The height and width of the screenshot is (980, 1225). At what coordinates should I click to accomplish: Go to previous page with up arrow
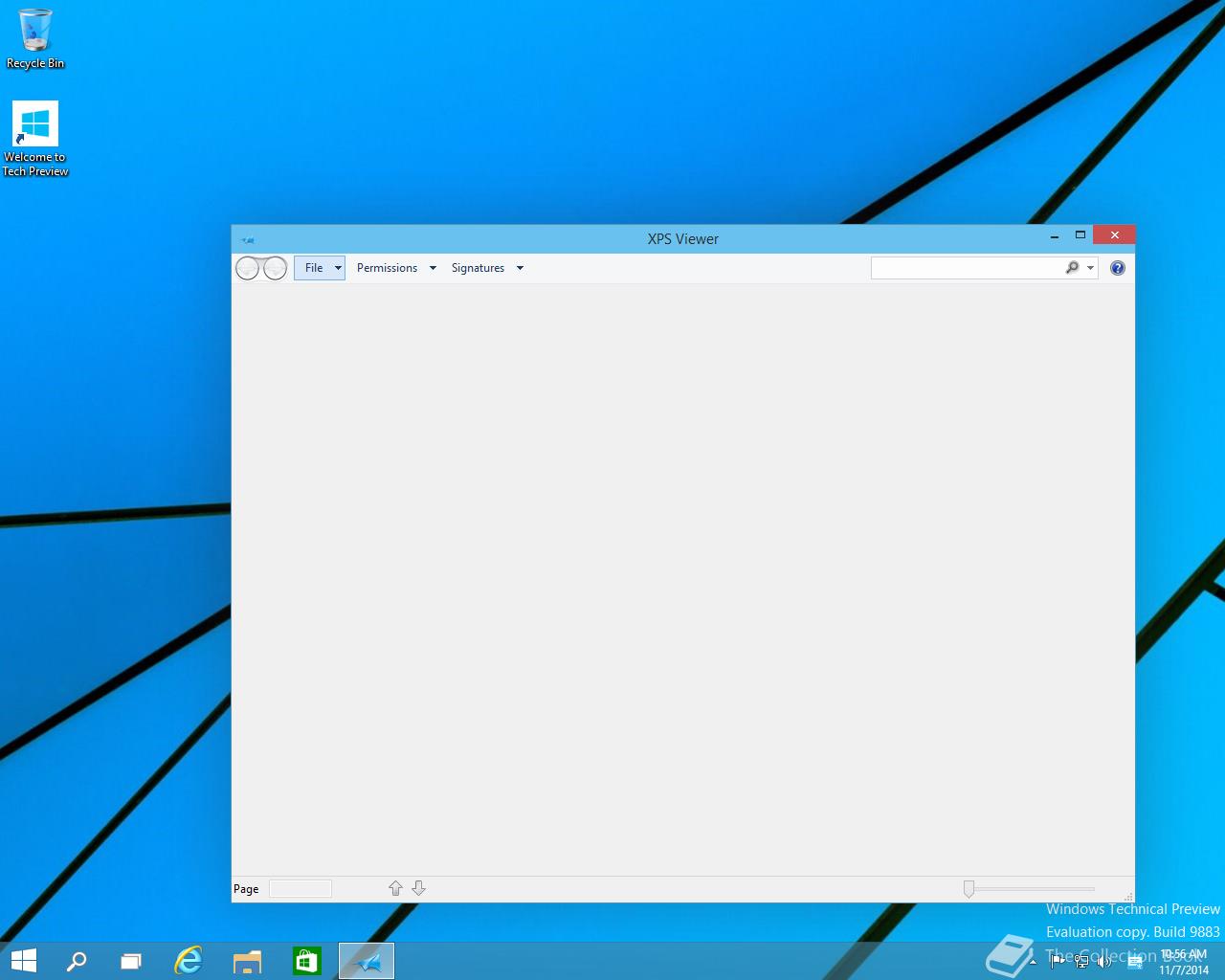pyautogui.click(x=395, y=888)
